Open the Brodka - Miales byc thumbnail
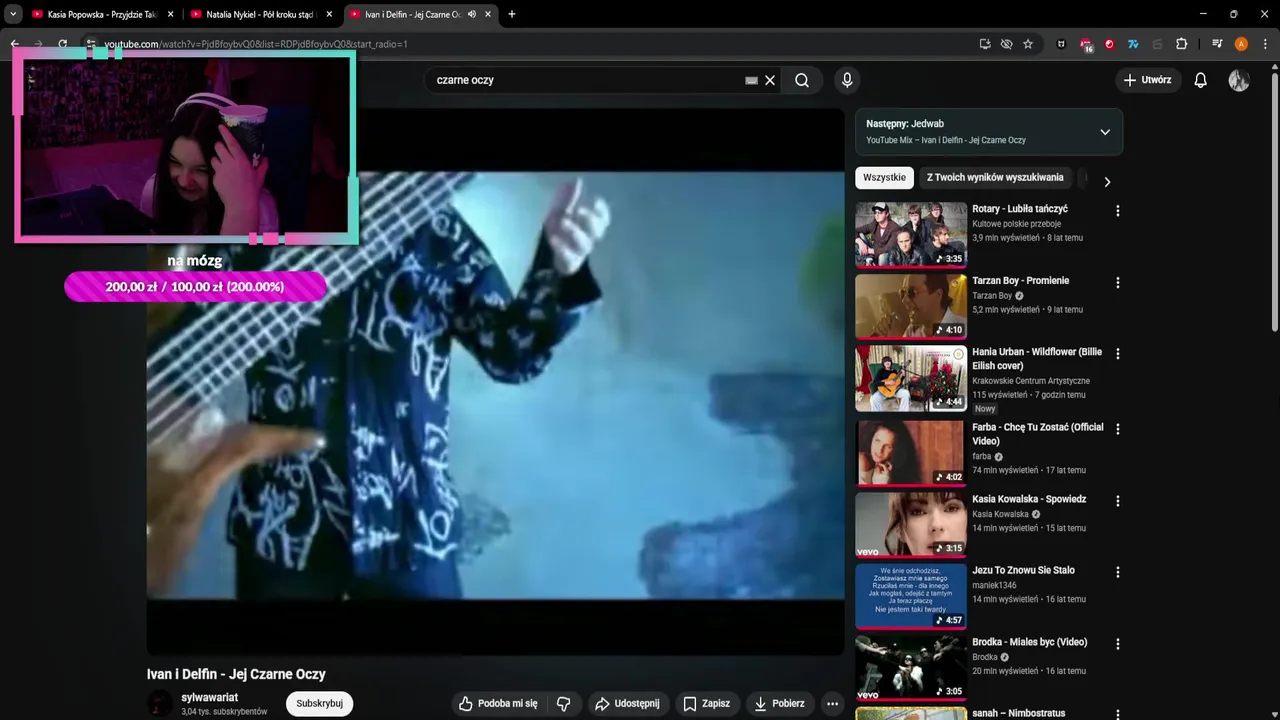The height and width of the screenshot is (720, 1280). pyautogui.click(x=911, y=668)
